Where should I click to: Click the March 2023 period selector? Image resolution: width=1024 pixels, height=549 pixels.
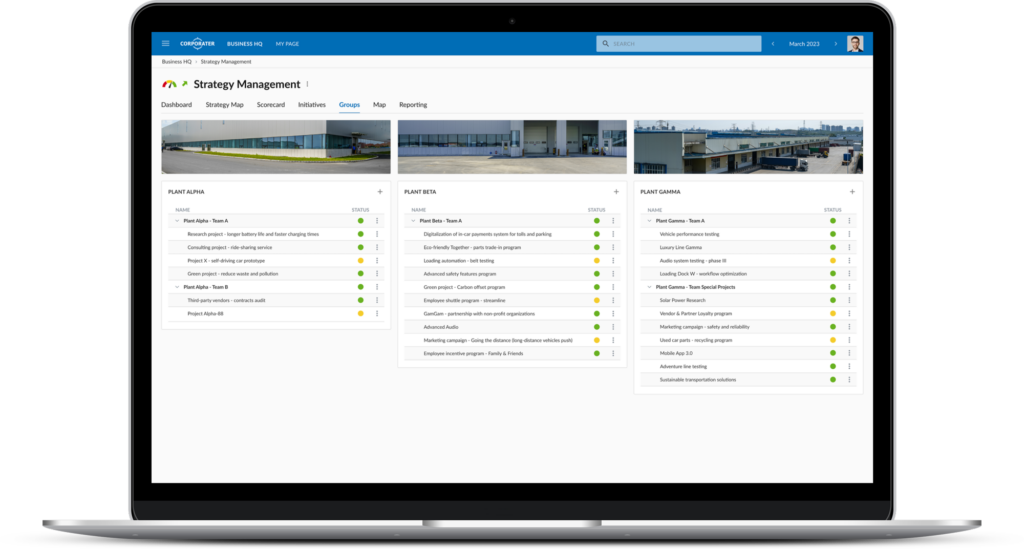[804, 44]
